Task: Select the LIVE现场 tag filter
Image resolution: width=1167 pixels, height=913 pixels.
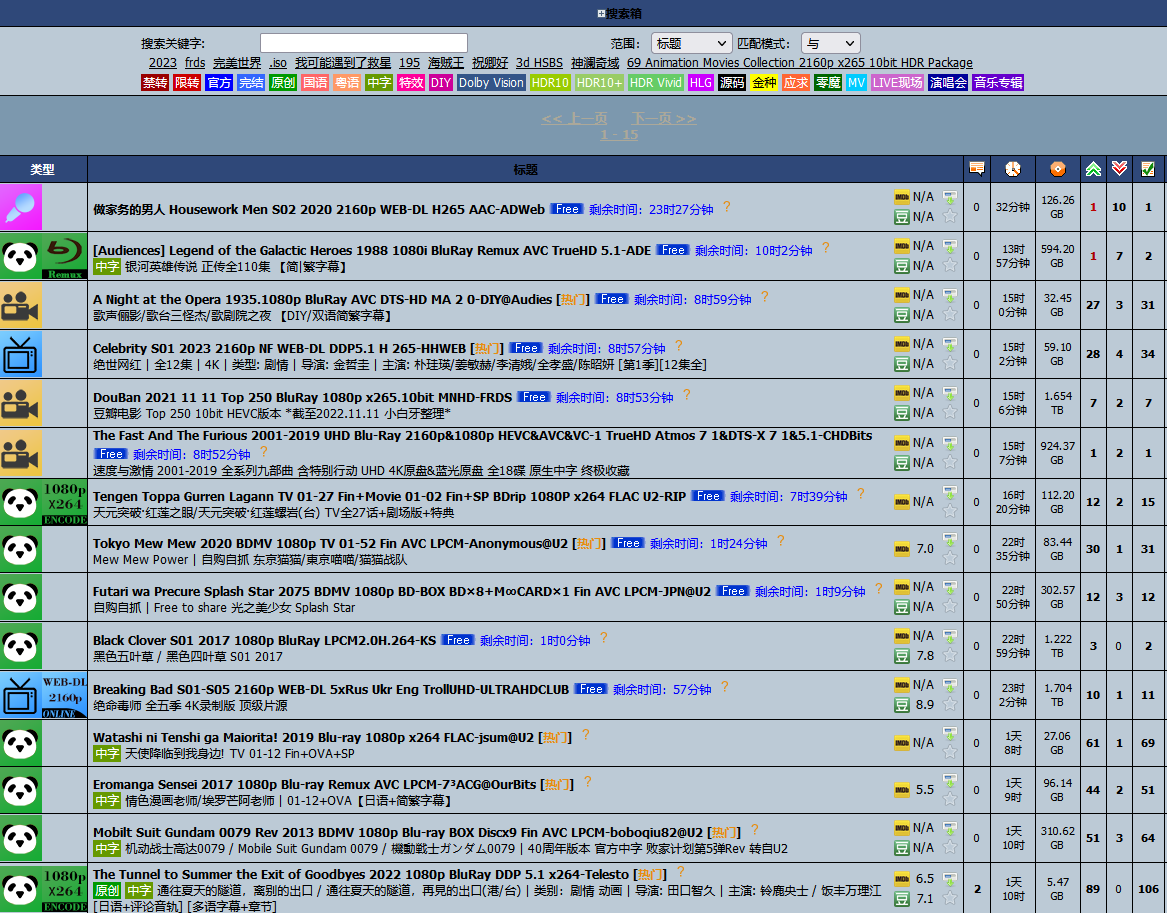Action: click(x=897, y=83)
